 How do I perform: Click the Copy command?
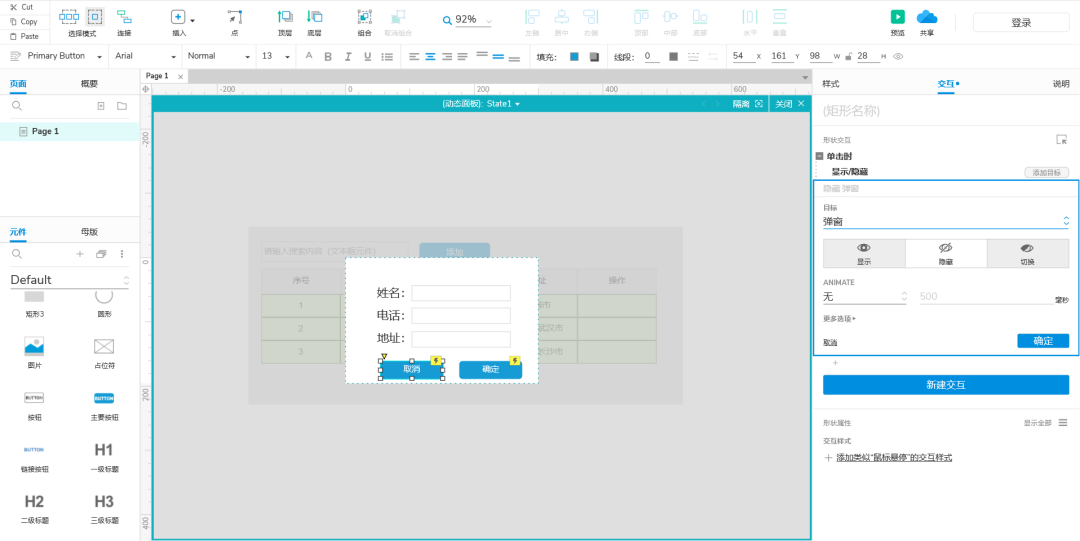click(x=23, y=21)
